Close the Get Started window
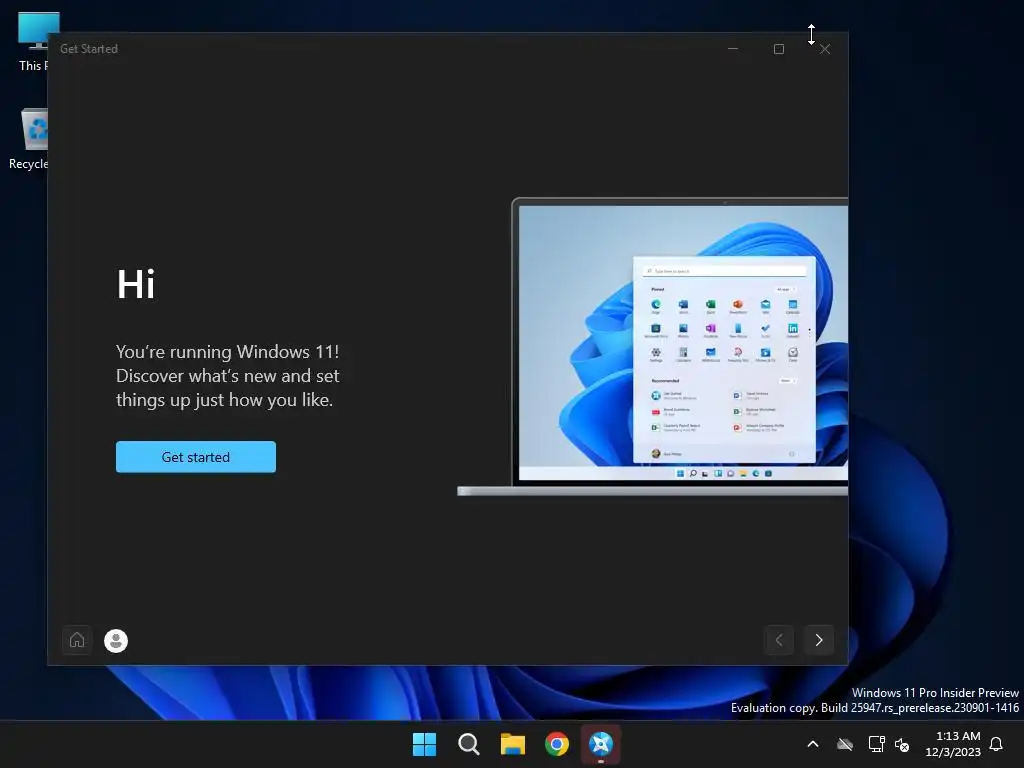This screenshot has width=1024, height=768. click(825, 49)
